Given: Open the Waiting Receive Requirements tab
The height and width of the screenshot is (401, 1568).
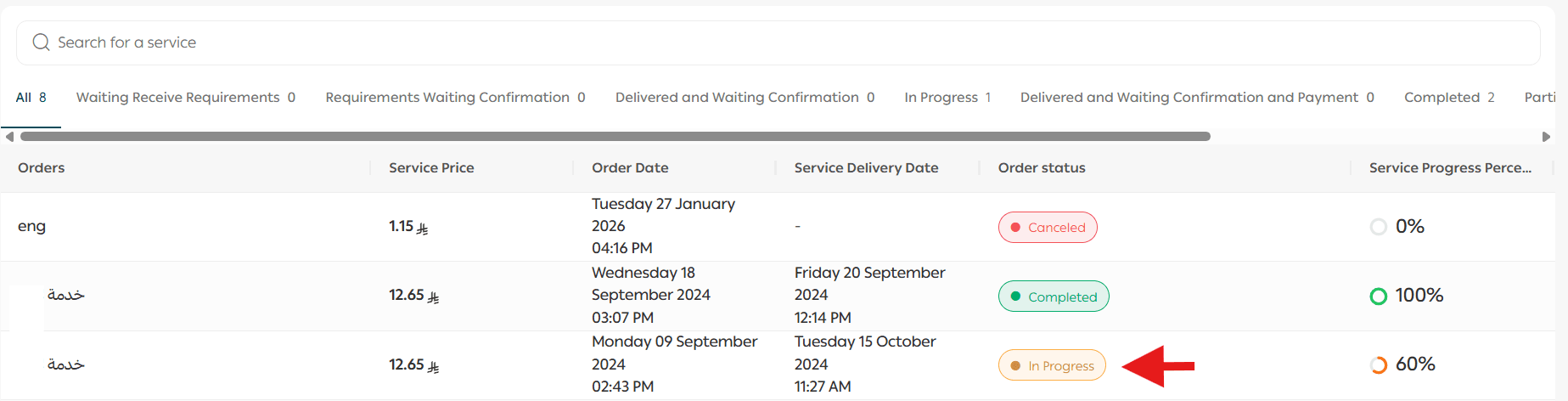Looking at the screenshot, I should click(x=185, y=98).
